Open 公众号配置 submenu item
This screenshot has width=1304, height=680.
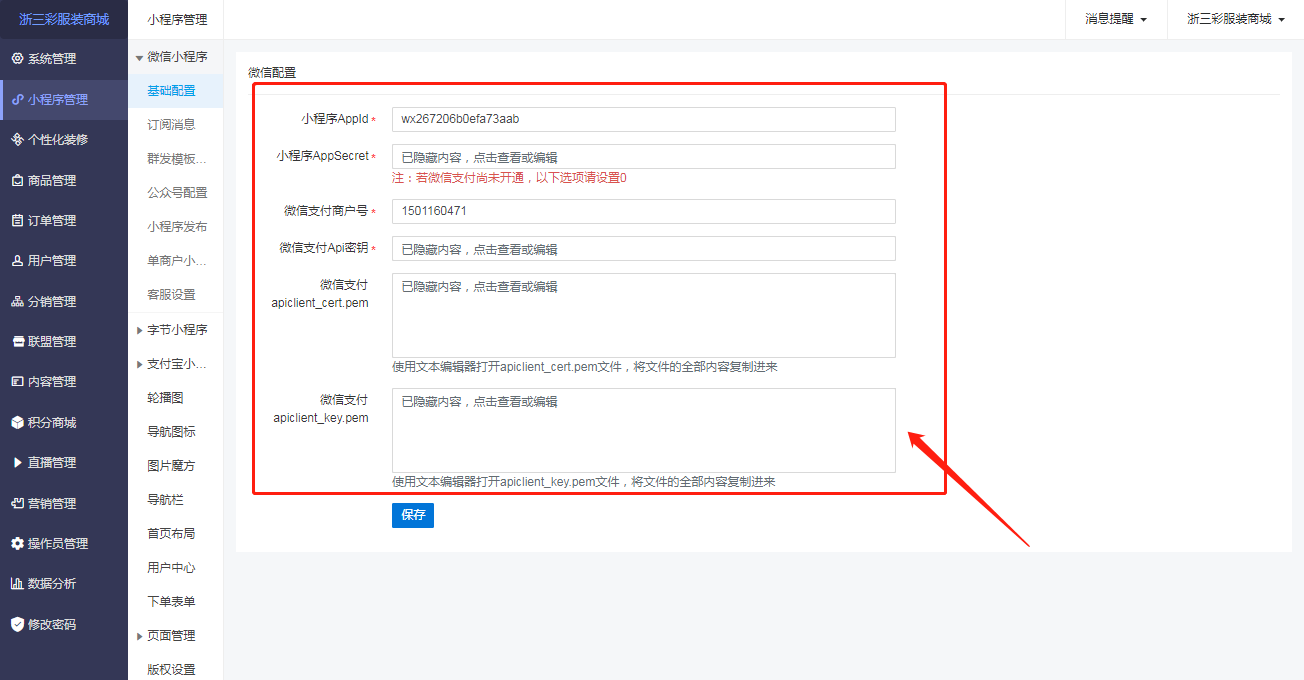(175, 193)
